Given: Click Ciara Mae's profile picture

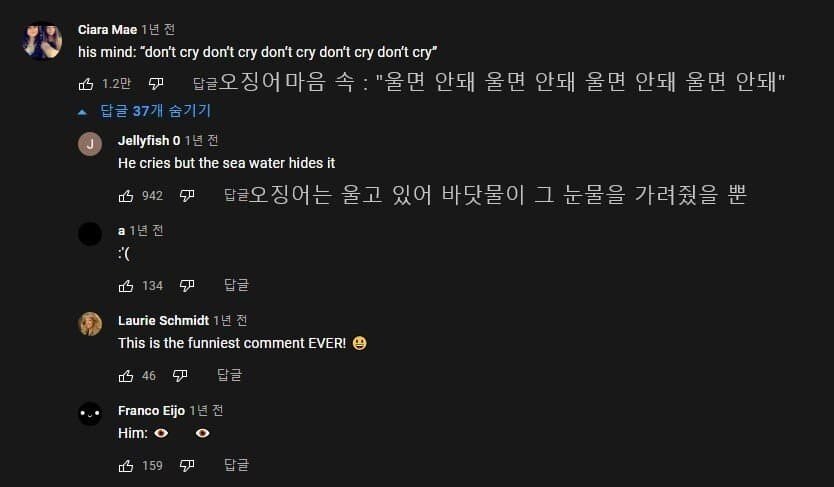Looking at the screenshot, I should coord(43,41).
